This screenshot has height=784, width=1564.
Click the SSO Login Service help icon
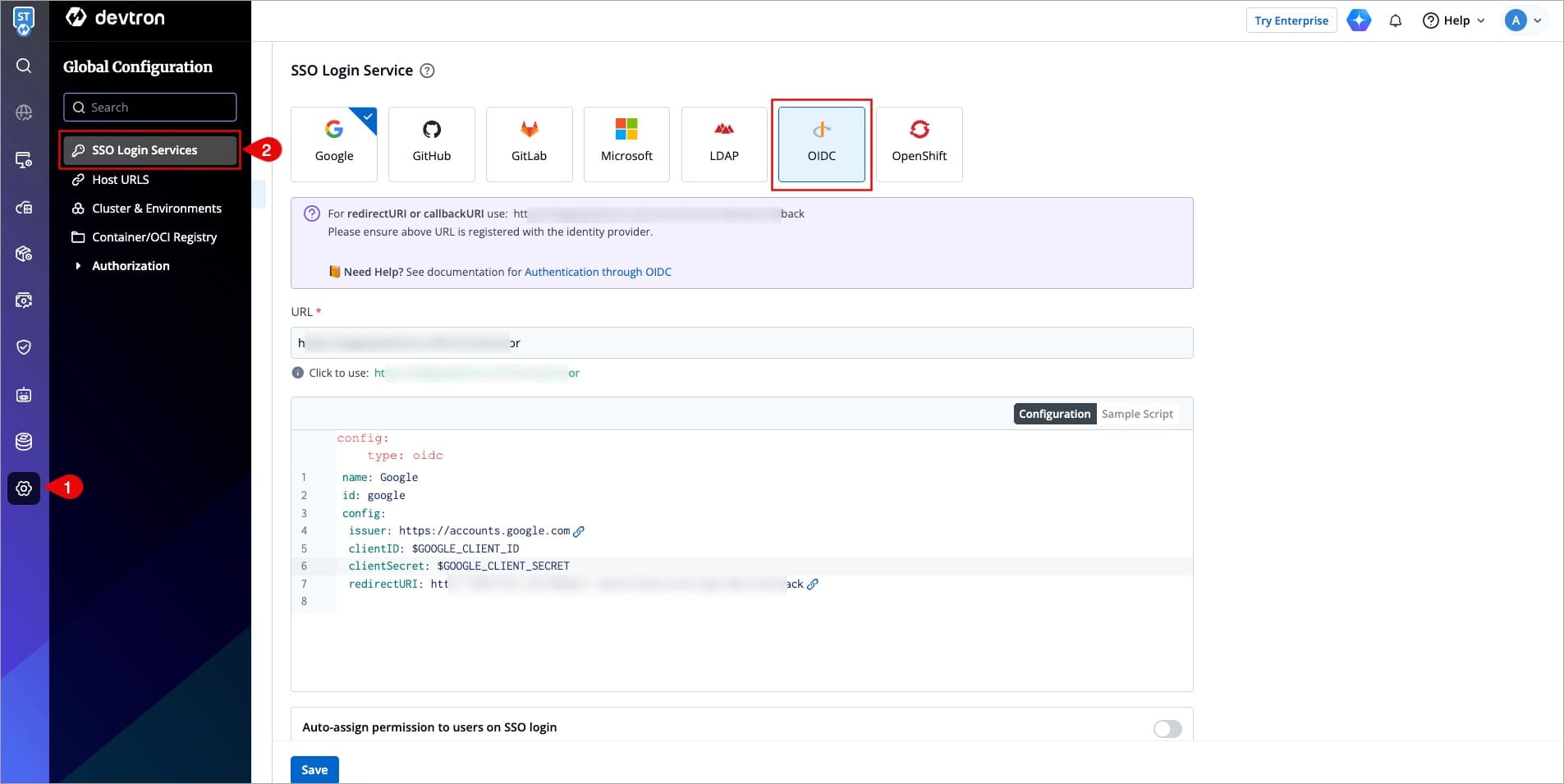click(427, 71)
